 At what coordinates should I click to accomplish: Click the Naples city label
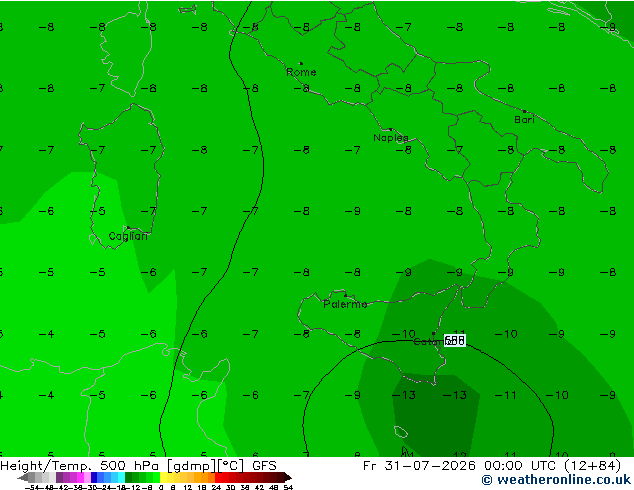[391, 138]
